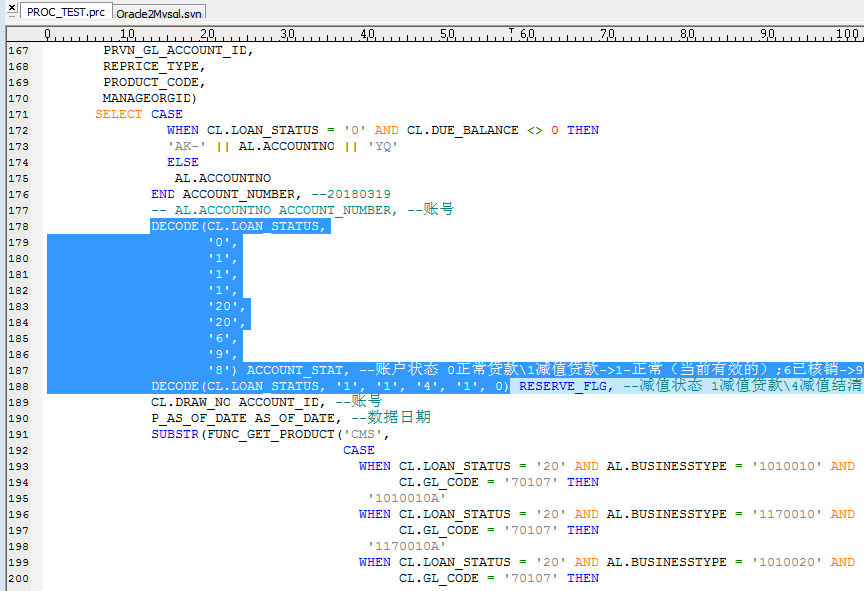The height and width of the screenshot is (591, 864).
Task: Click the ruler at column mark 80
Action: point(687,34)
